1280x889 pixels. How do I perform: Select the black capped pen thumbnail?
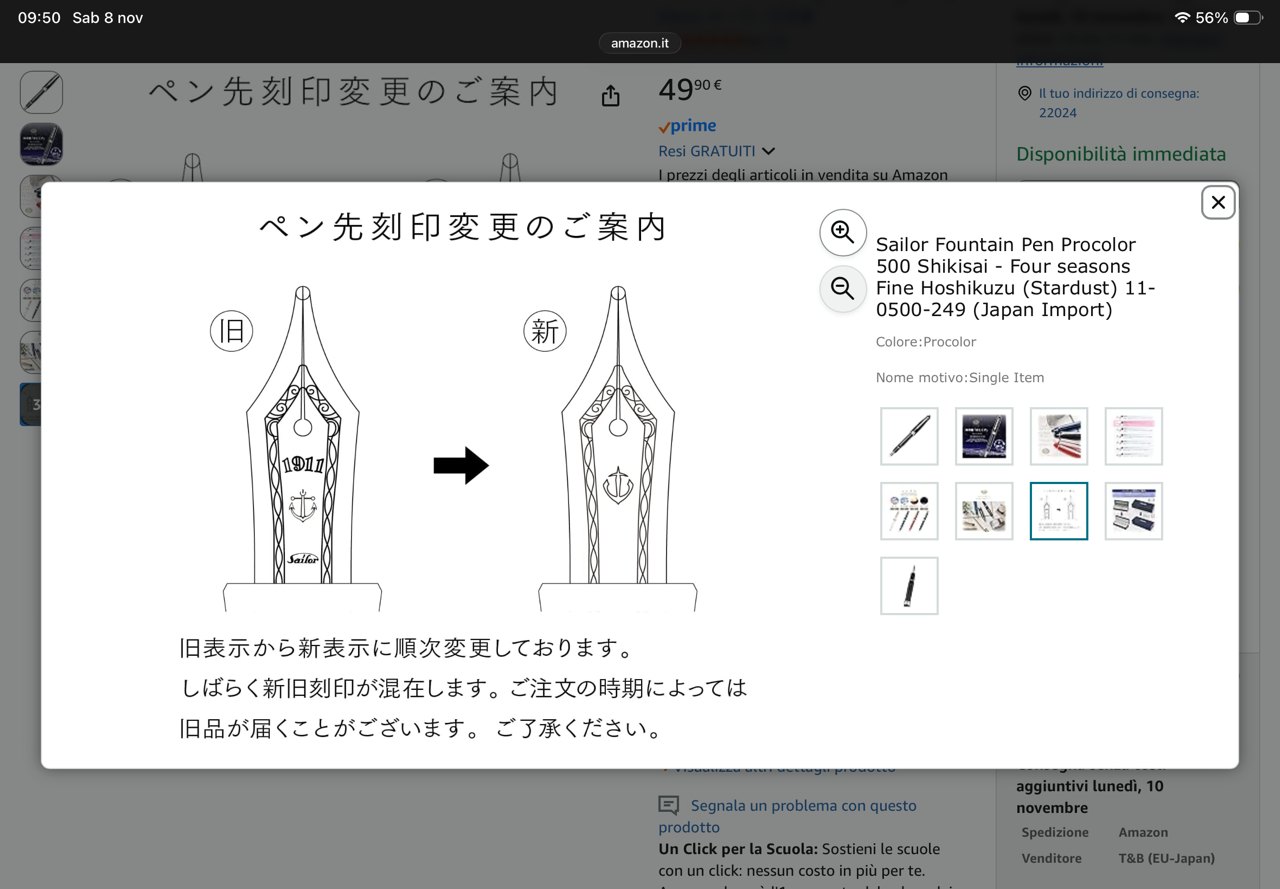click(909, 436)
